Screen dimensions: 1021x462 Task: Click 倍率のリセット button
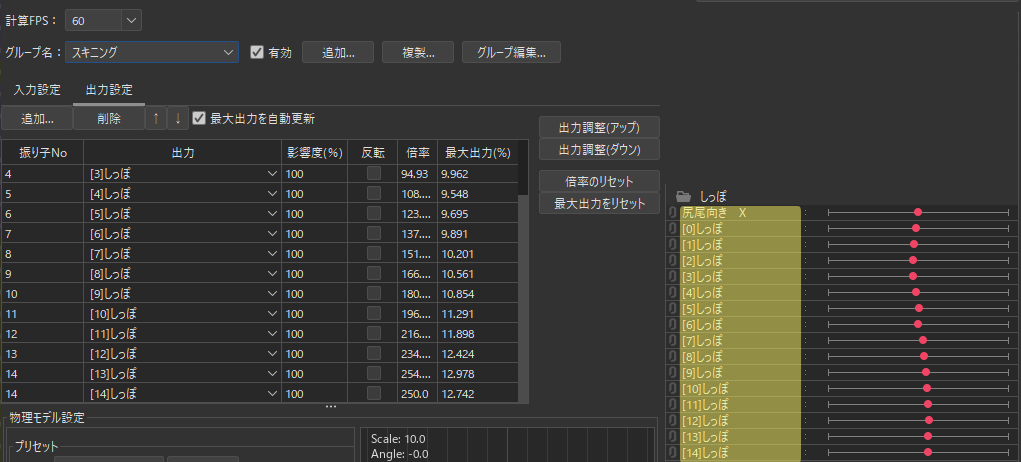click(x=600, y=181)
